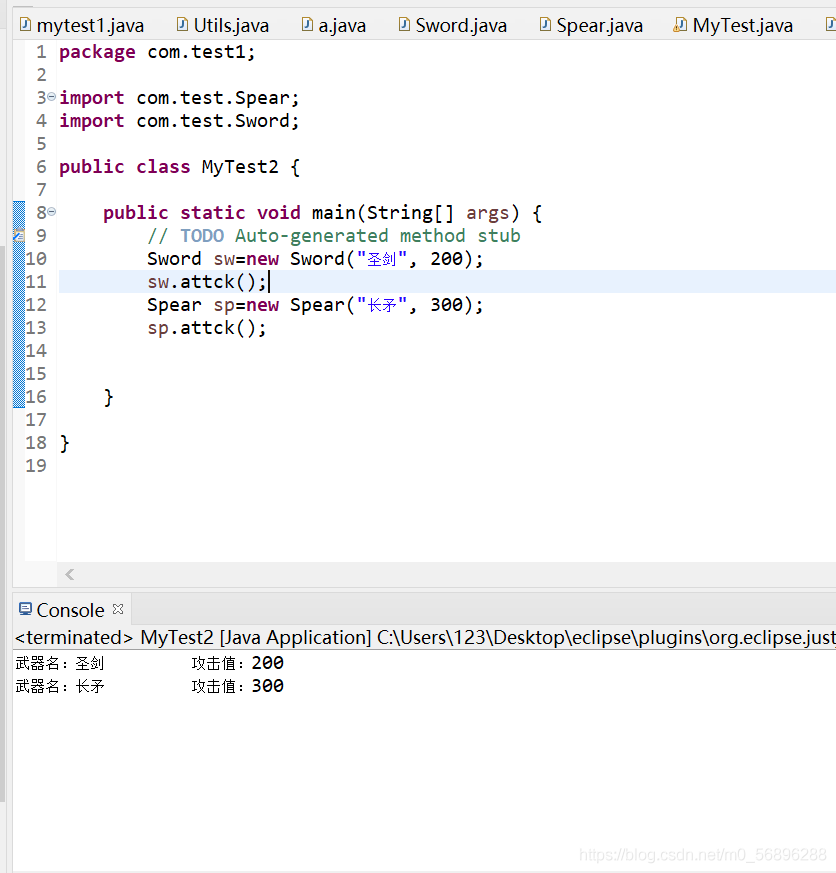Screen dimensions: 836x873
Task: Click the file icon on Sword.java tab
Action: (404, 24)
